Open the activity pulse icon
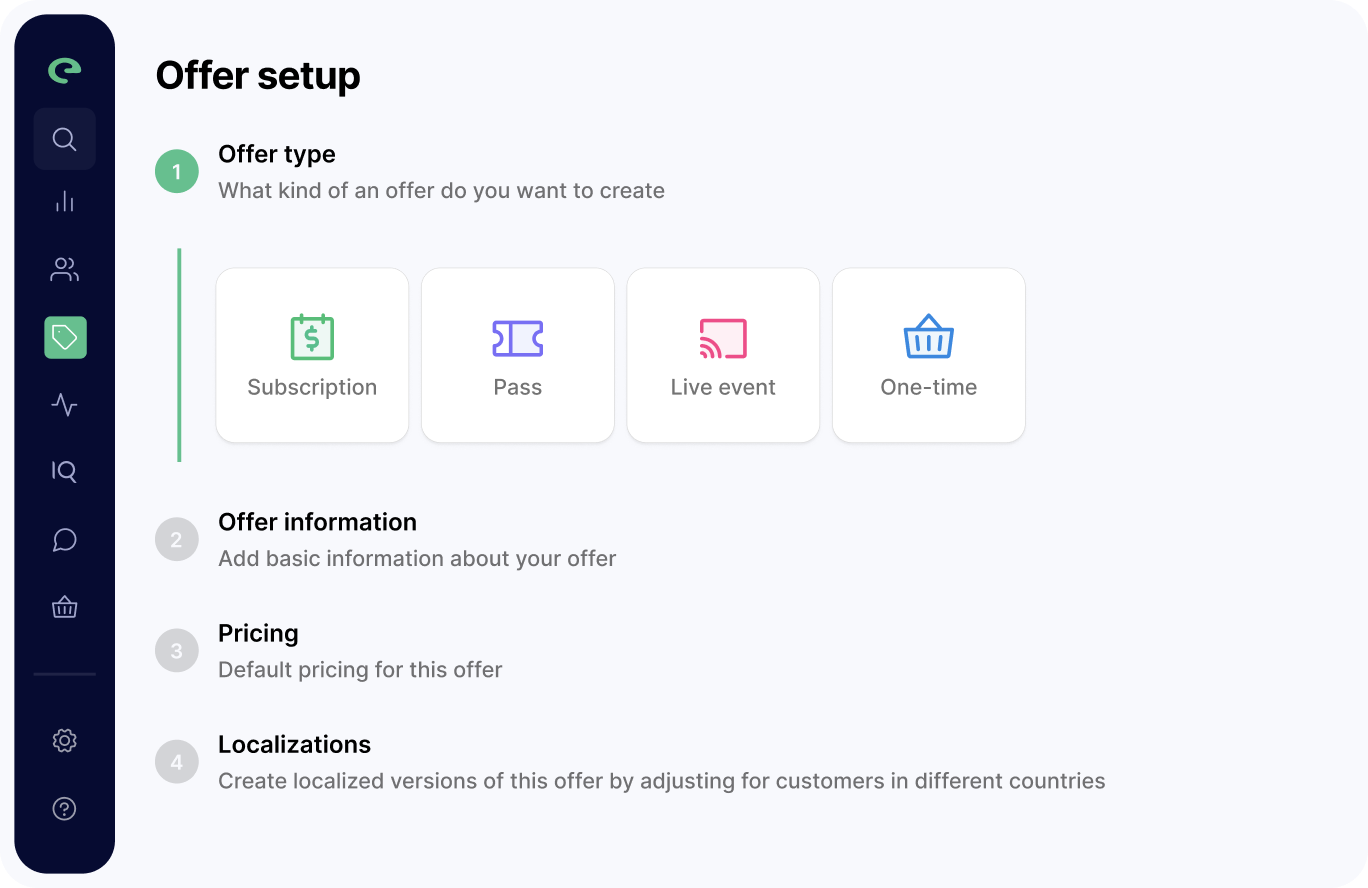This screenshot has height=888, width=1368. (x=65, y=405)
